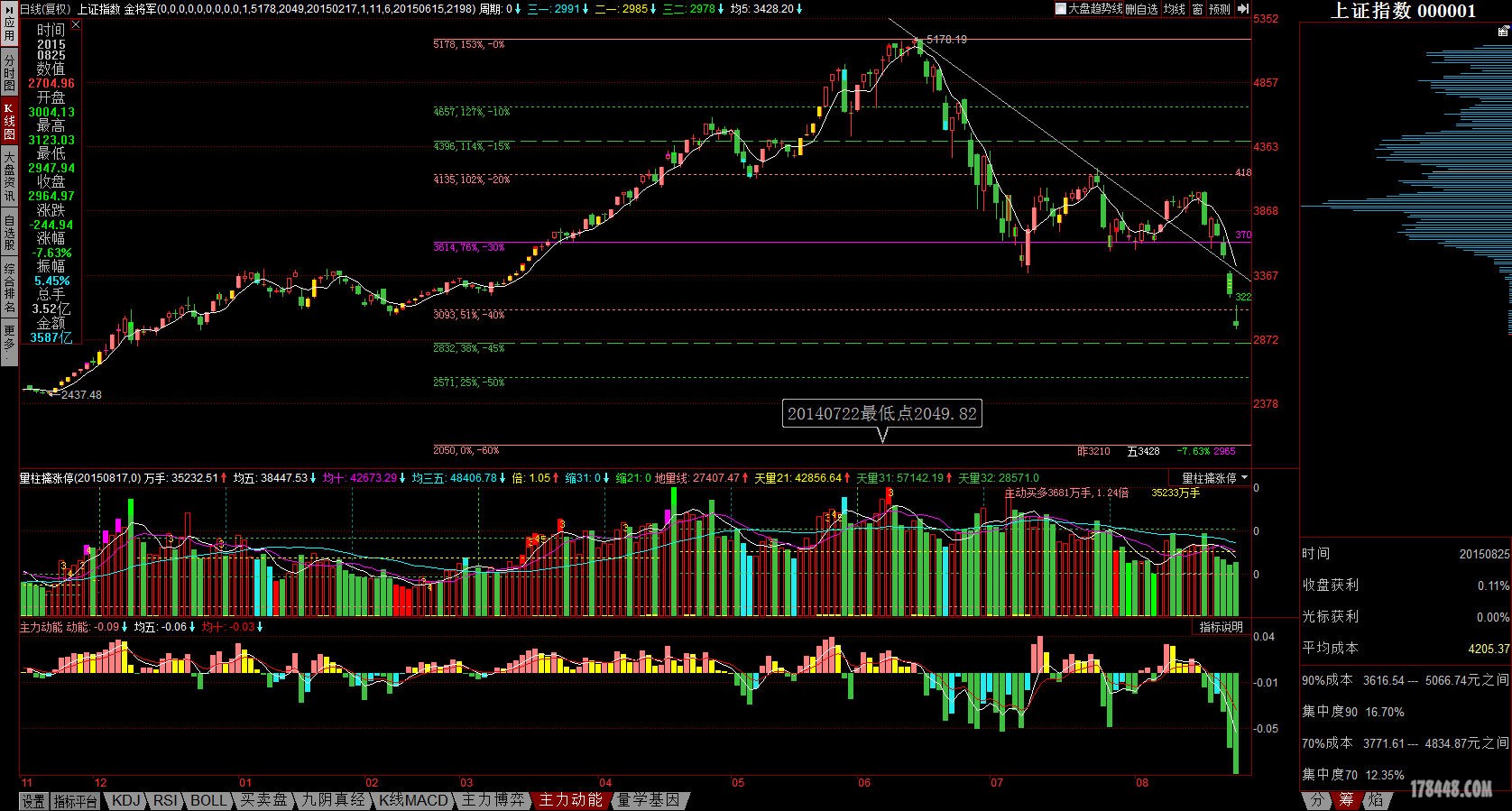Screen dimensions: 1512x811
Task: Open 自选股 sidebar tab
Action: tap(9, 233)
